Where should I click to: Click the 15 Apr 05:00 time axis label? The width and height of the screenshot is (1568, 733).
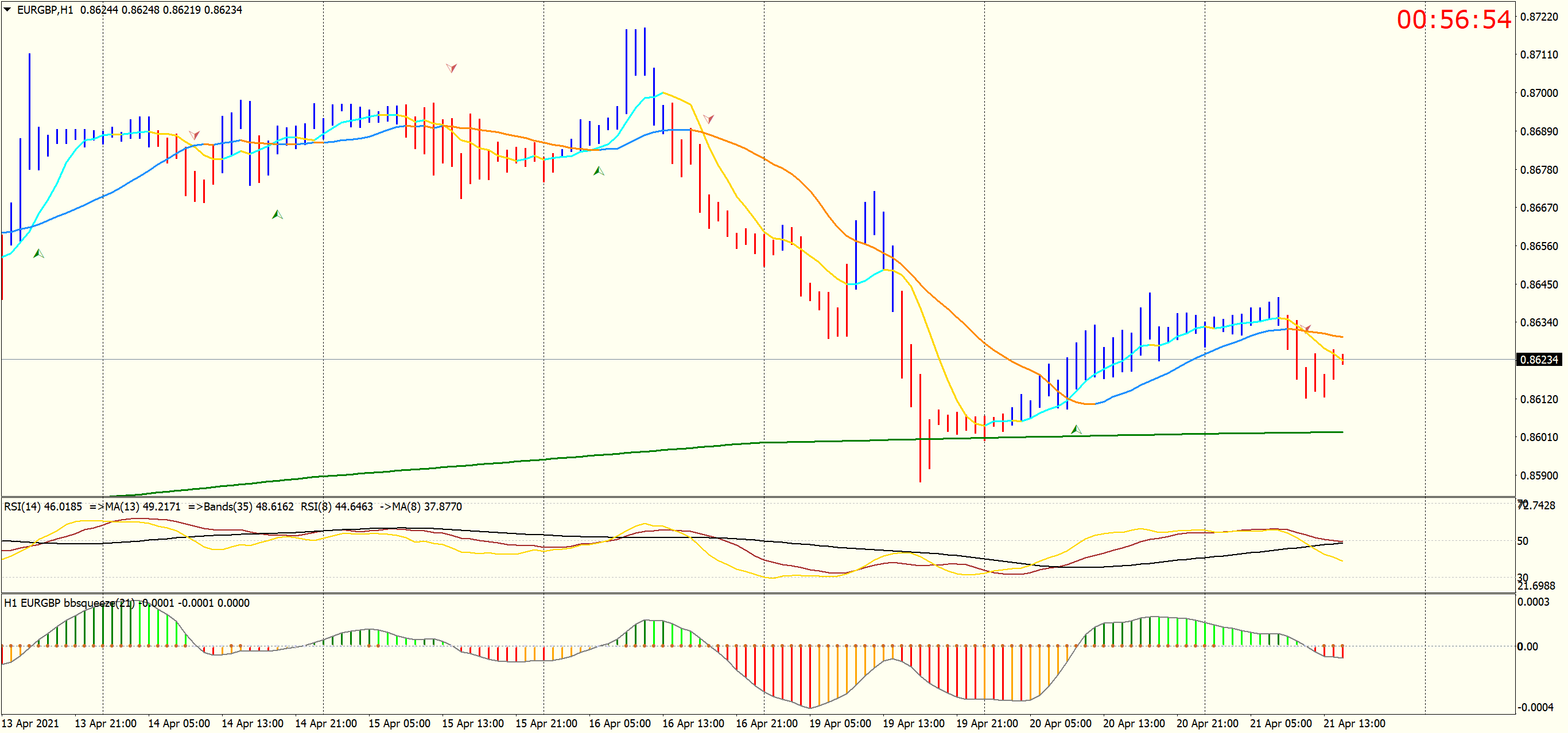399,723
